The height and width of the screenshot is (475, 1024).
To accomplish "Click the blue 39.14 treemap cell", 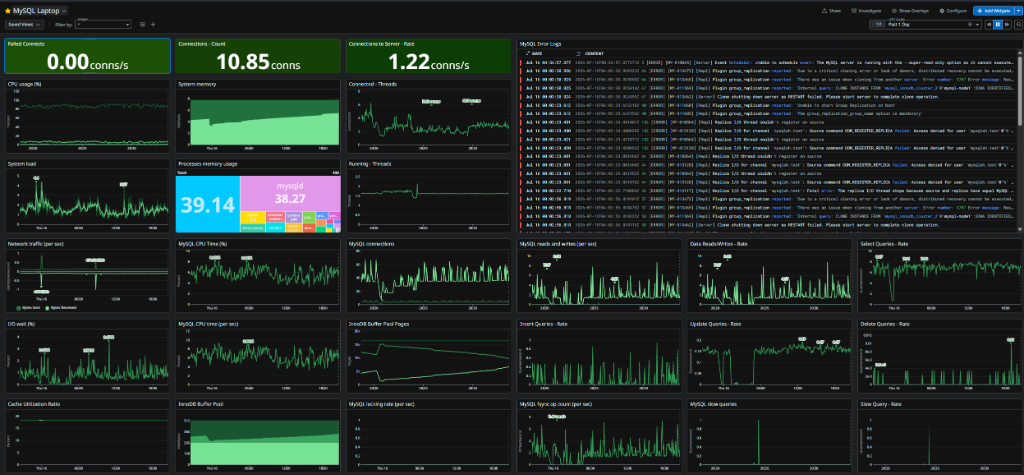I will 208,205.
